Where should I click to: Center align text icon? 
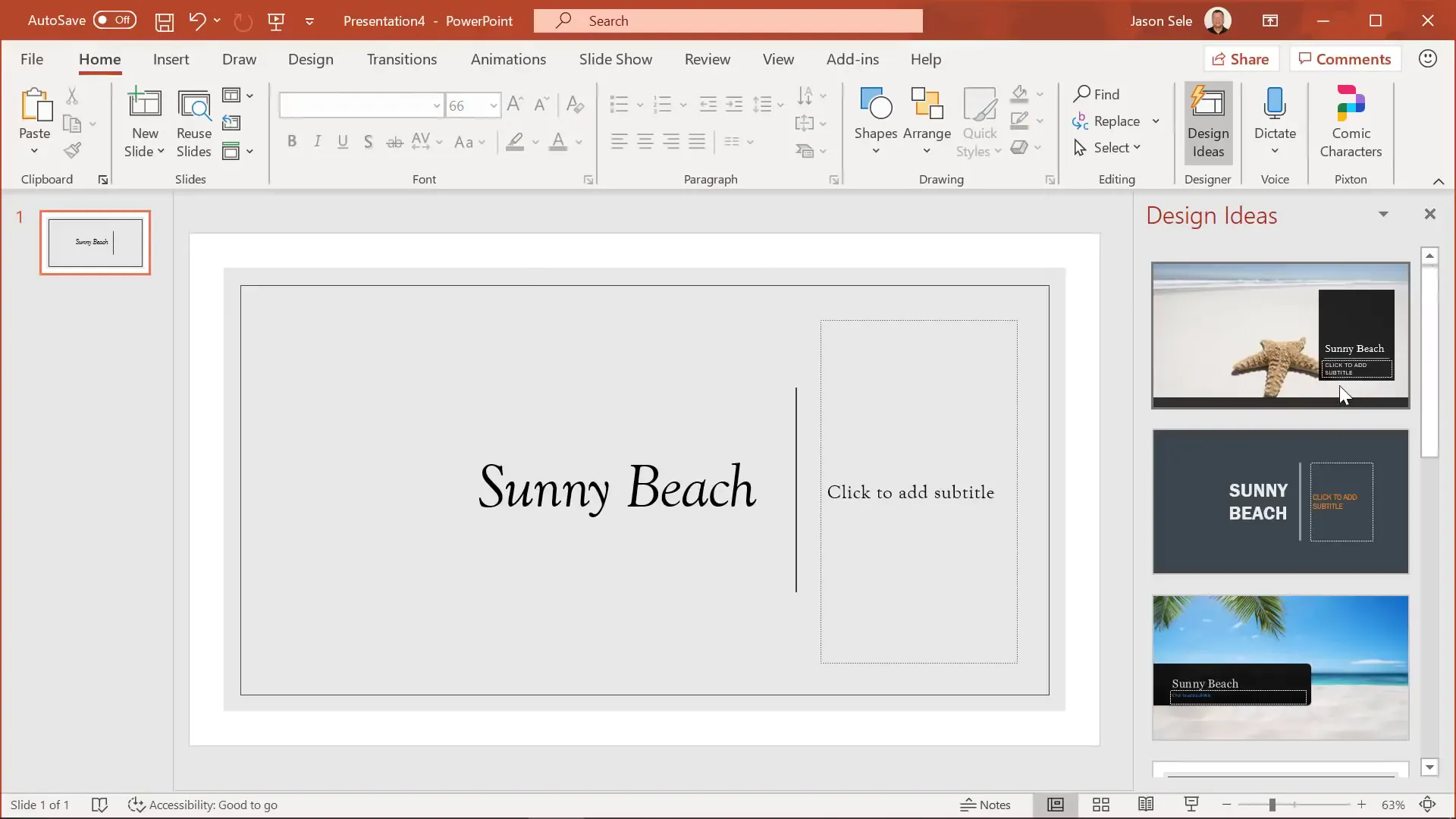(645, 142)
